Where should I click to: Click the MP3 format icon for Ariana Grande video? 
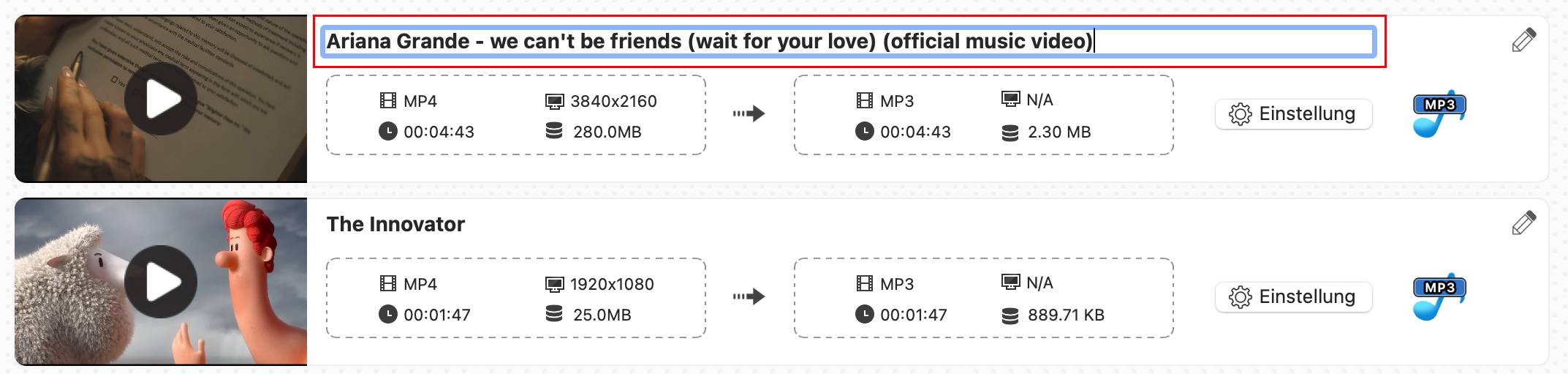pos(1439,116)
